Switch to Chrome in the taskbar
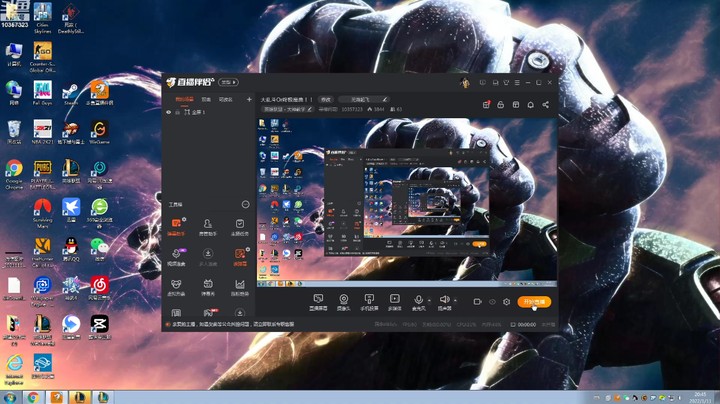Image resolution: width=720 pixels, height=404 pixels. [33, 397]
